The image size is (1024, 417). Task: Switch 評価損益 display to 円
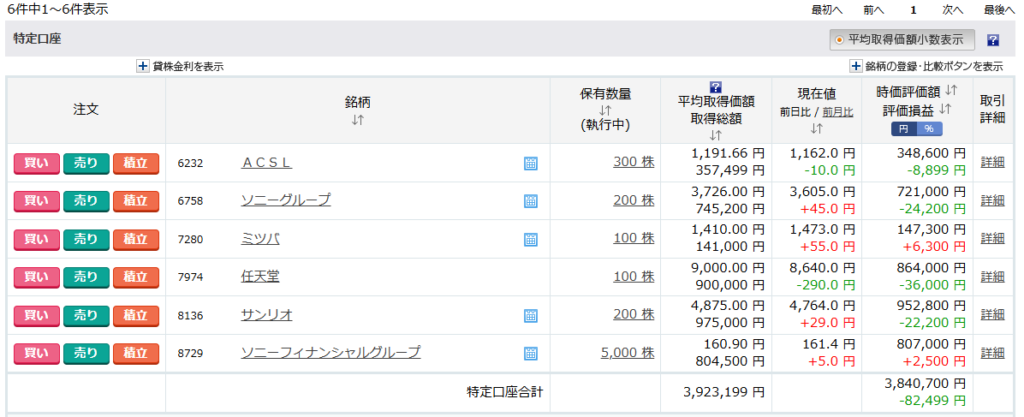point(903,129)
